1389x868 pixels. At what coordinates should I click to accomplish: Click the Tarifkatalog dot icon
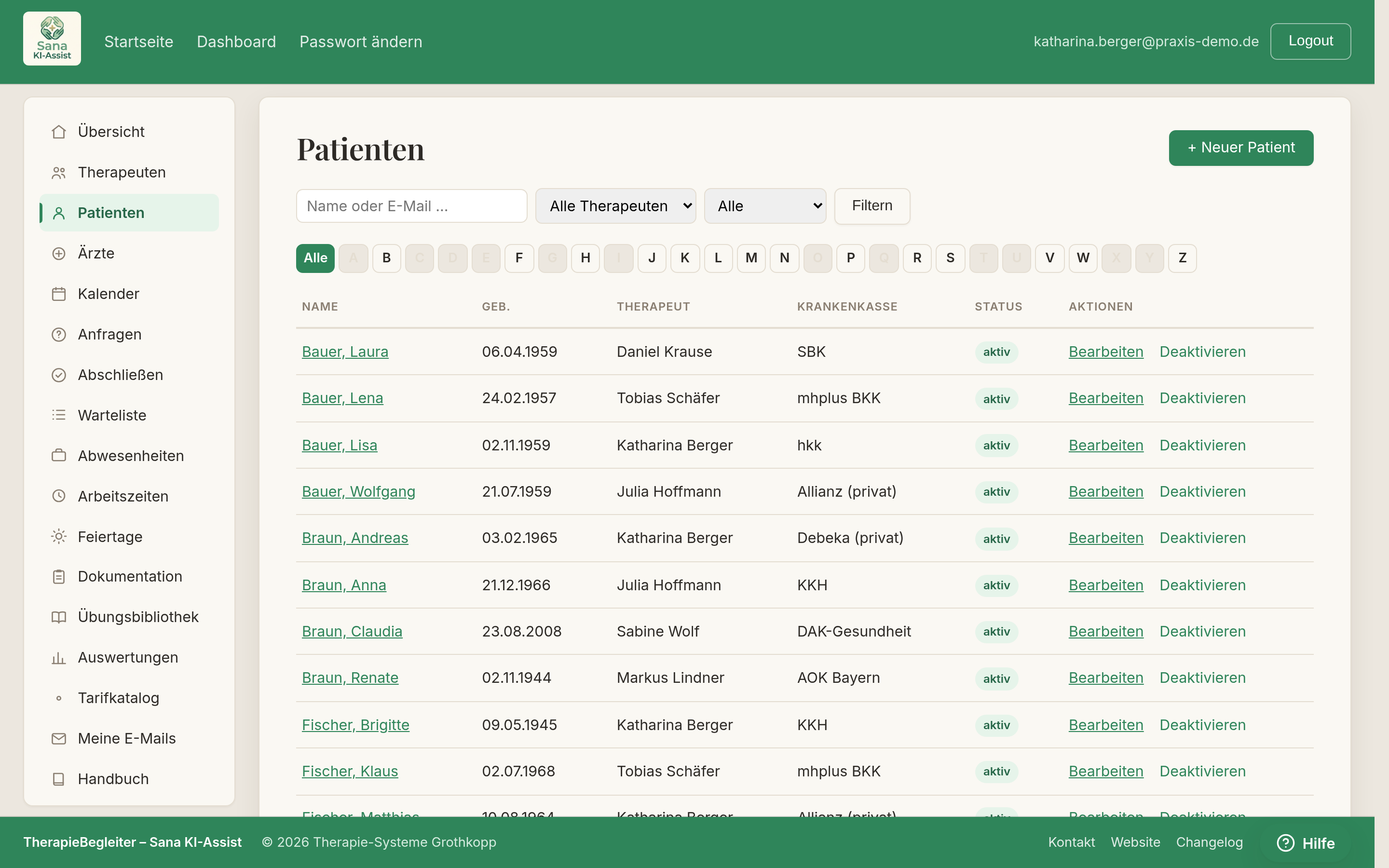point(58,698)
